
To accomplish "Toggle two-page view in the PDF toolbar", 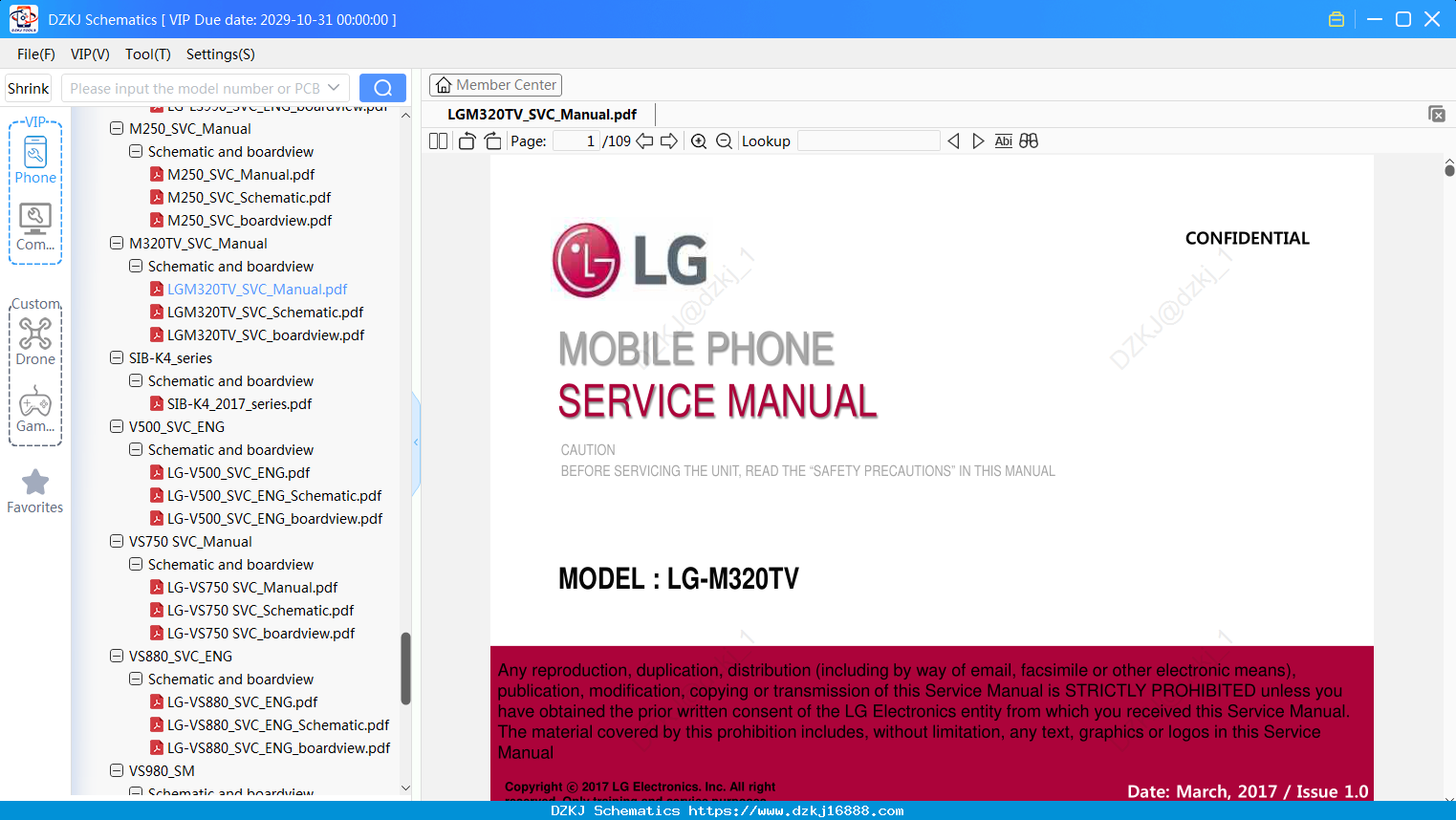I will 438,141.
